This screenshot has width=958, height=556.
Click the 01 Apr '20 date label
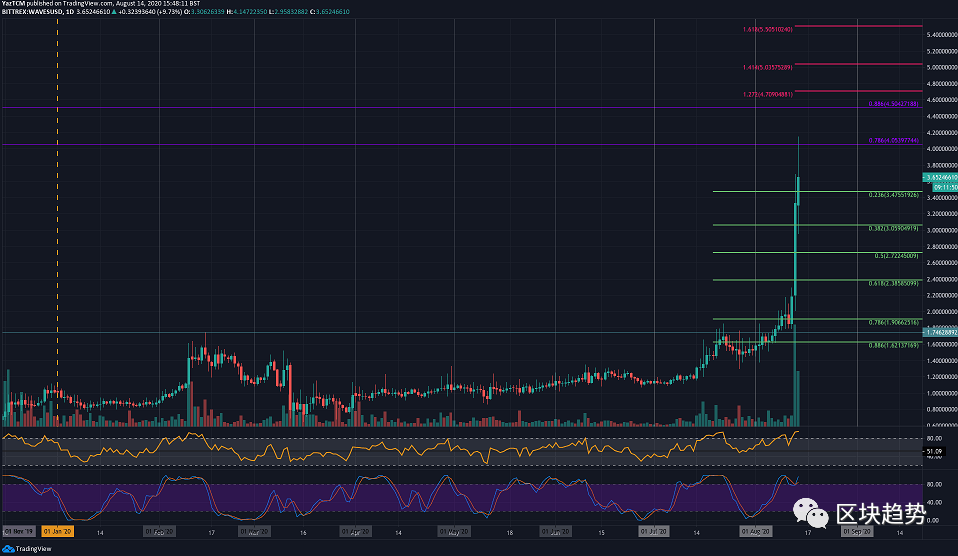[x=355, y=532]
